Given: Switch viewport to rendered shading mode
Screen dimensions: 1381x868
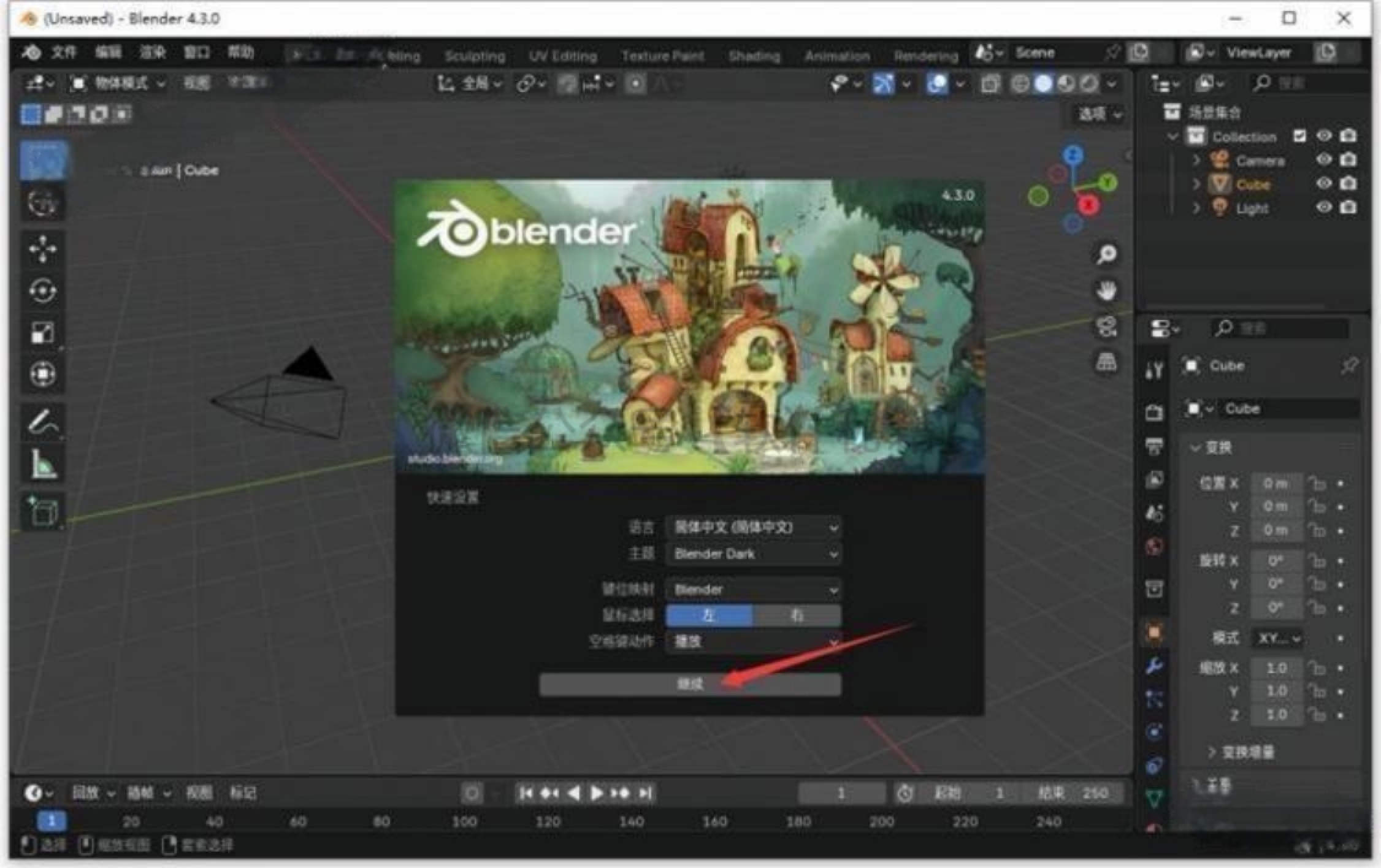Looking at the screenshot, I should (1090, 83).
